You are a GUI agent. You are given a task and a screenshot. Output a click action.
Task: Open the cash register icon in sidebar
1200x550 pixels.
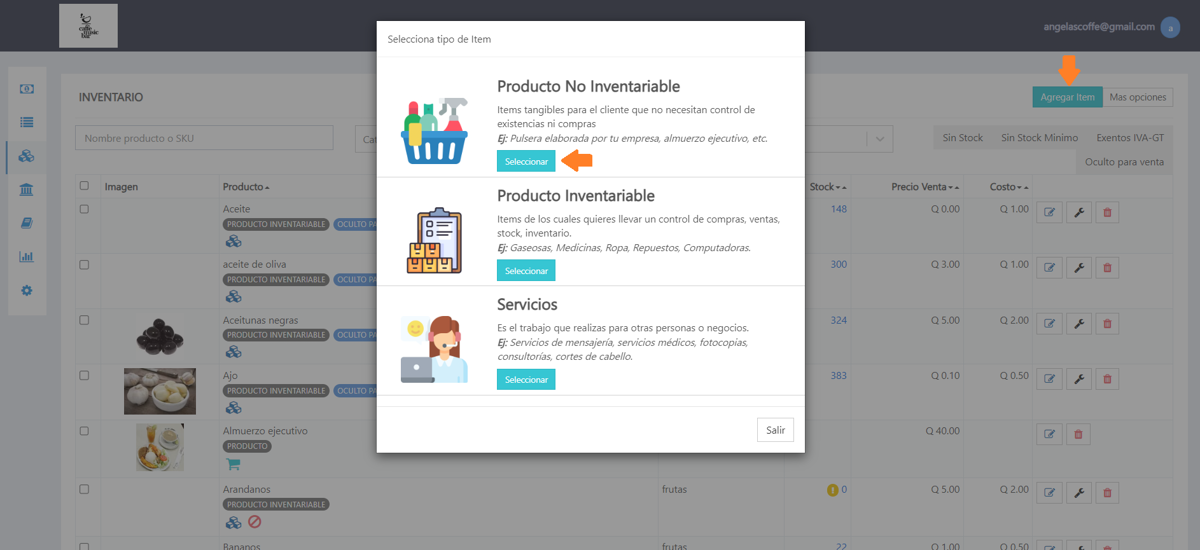coord(27,89)
